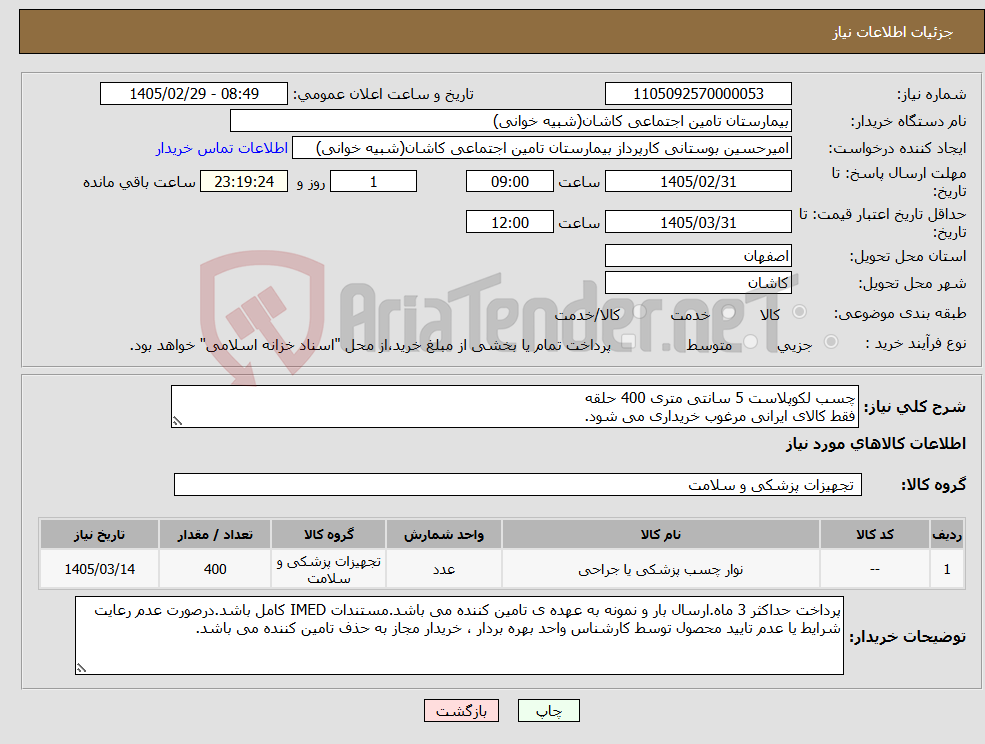985x744 pixels.
Task: Click response deadline time 09:00
Action: [x=509, y=182]
